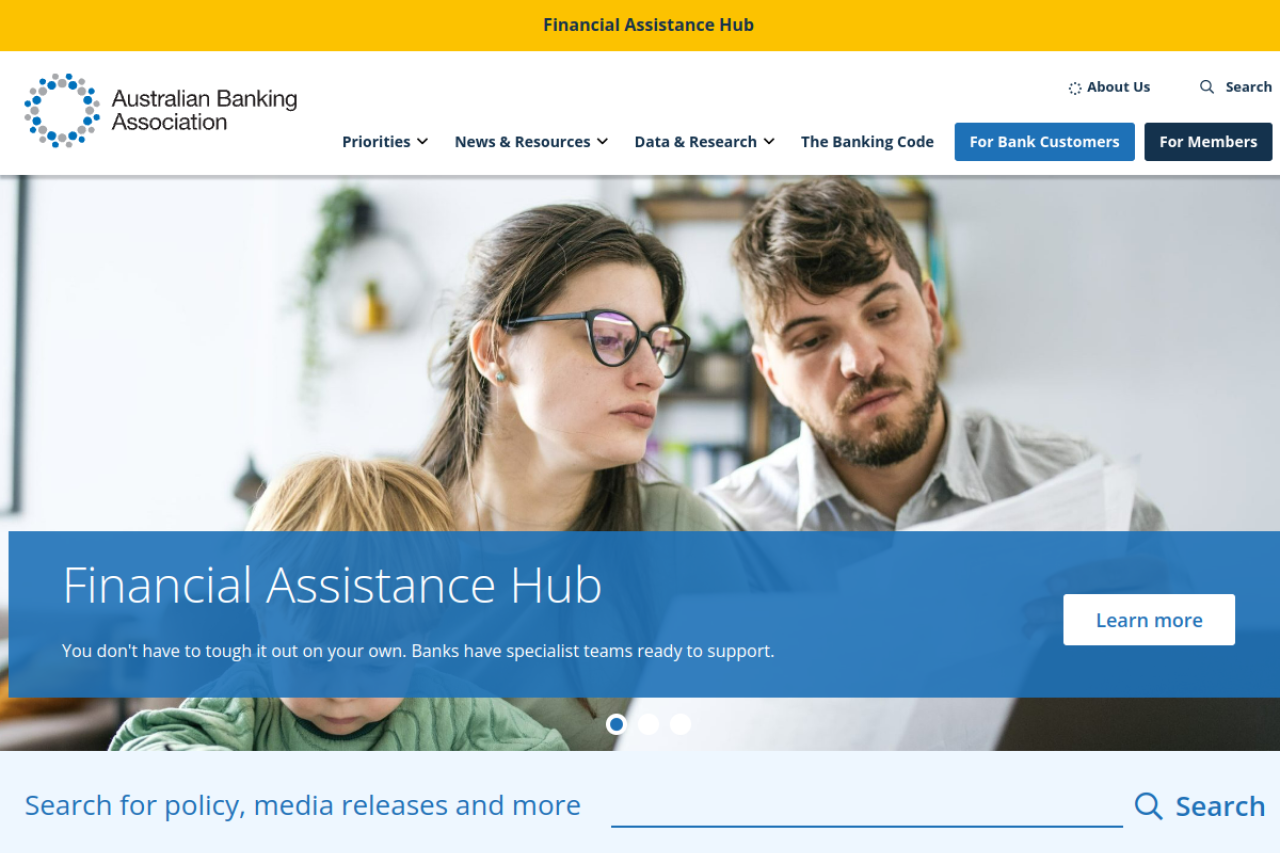Click the bottom Search submit button text
The height and width of the screenshot is (853, 1280).
1220,806
